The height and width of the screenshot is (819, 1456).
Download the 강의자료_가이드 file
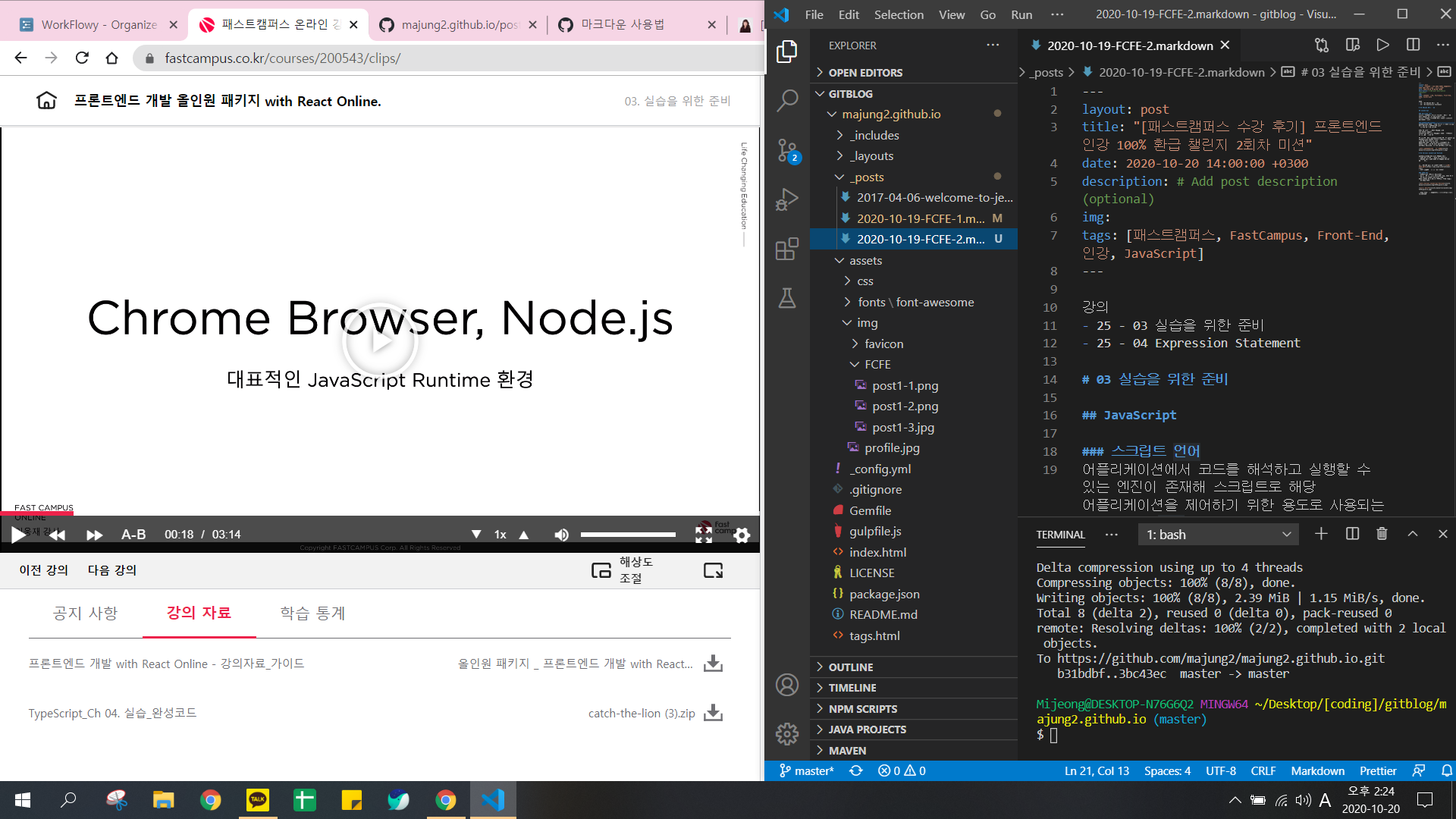click(x=713, y=664)
